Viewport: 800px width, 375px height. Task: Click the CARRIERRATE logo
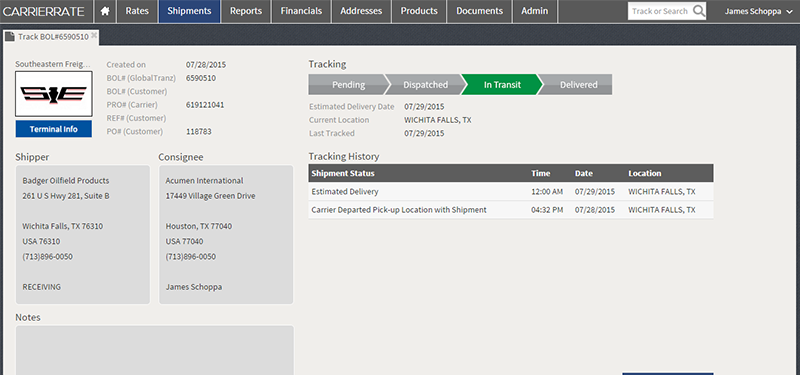click(44, 11)
